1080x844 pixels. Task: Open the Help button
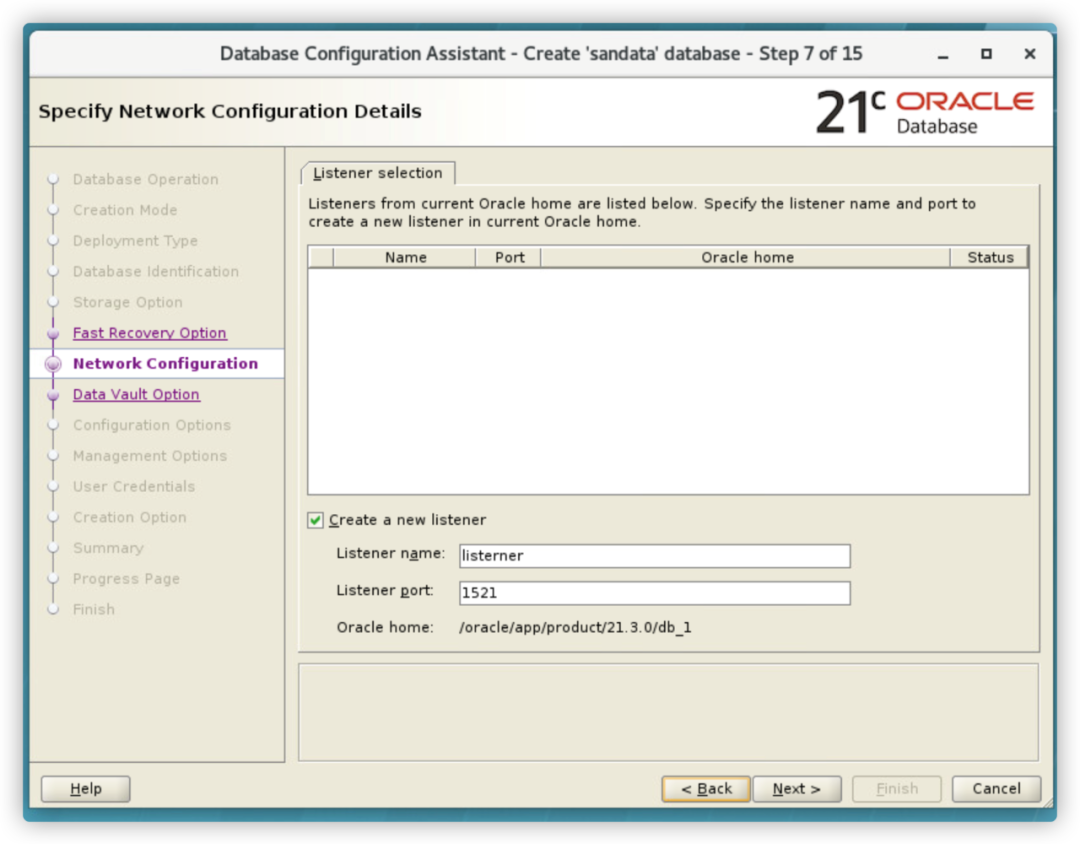pyautogui.click(x=85, y=789)
